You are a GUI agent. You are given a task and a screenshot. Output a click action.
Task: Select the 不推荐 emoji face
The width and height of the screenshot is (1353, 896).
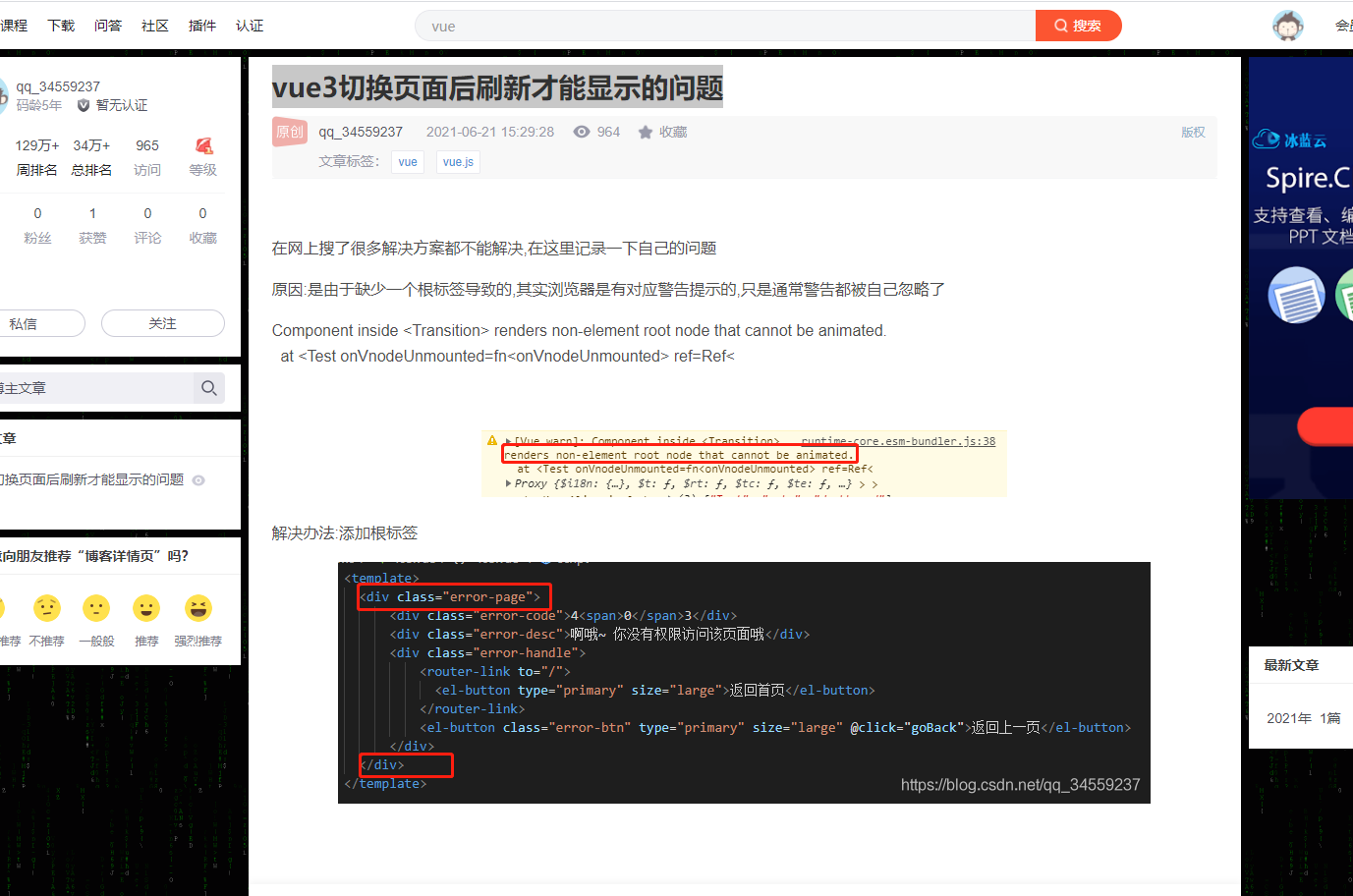[47, 608]
